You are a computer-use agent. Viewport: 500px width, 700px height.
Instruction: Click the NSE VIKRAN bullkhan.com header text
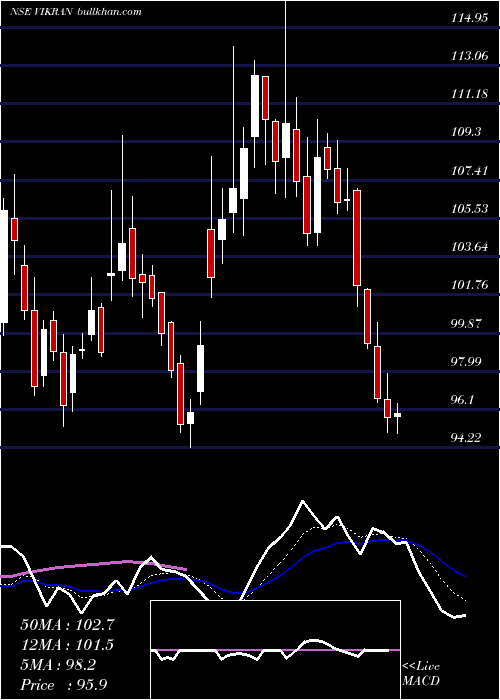tap(75, 11)
